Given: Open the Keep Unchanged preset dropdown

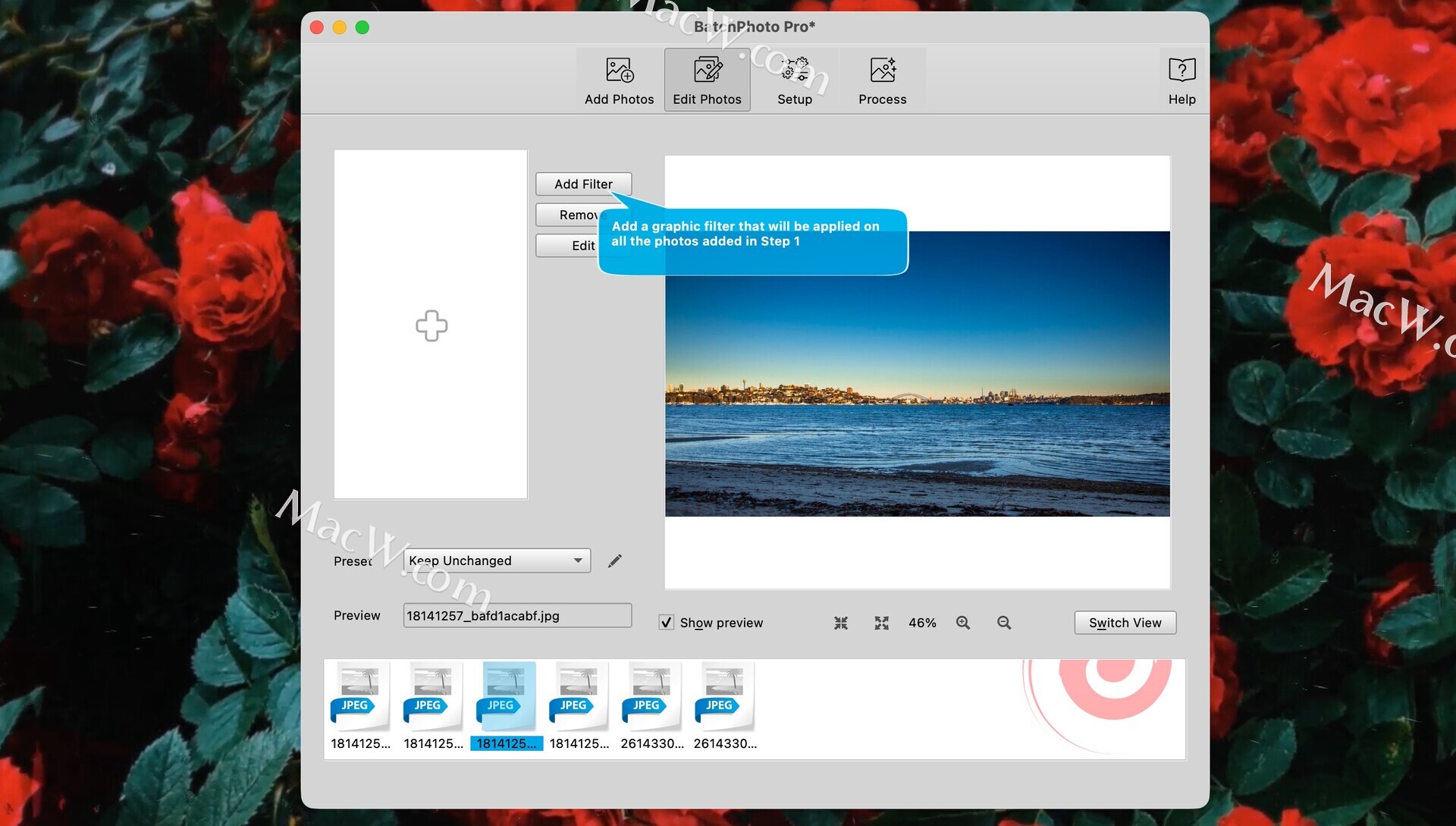Looking at the screenshot, I should tap(497, 561).
